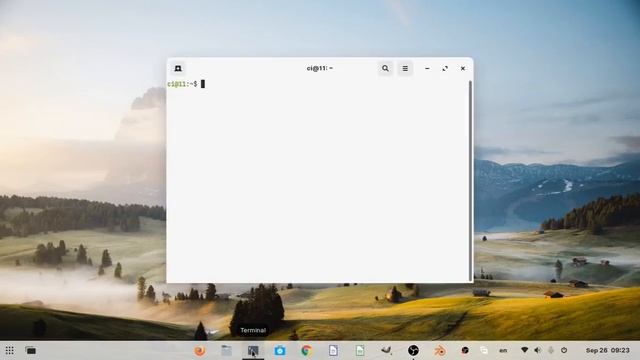Image resolution: width=640 pixels, height=360 pixels.
Task: Launch Google Chrome from the taskbar
Action: pos(307,351)
